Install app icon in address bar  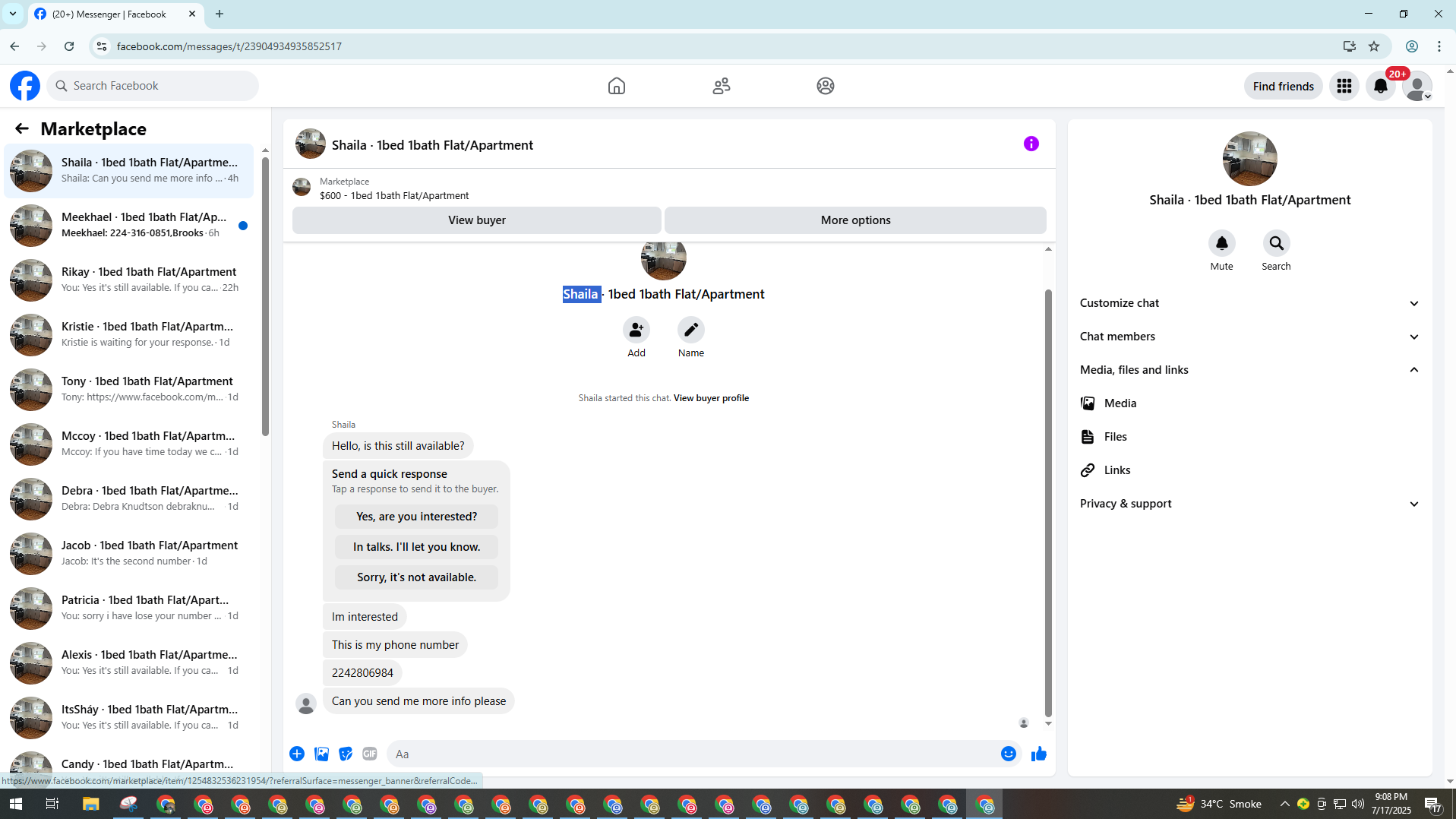point(1350,46)
